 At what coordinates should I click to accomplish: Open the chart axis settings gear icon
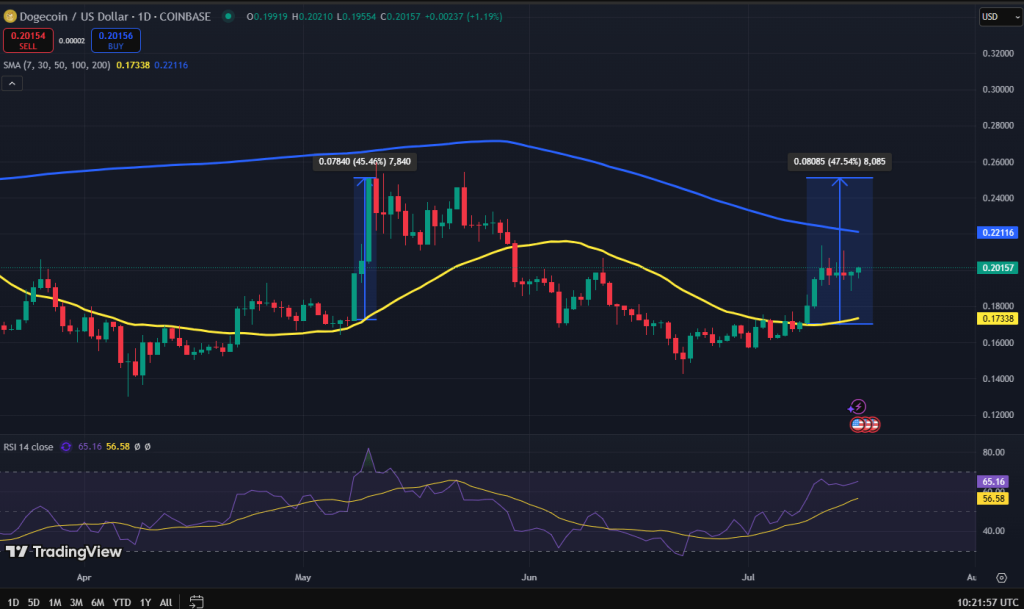(1001, 578)
